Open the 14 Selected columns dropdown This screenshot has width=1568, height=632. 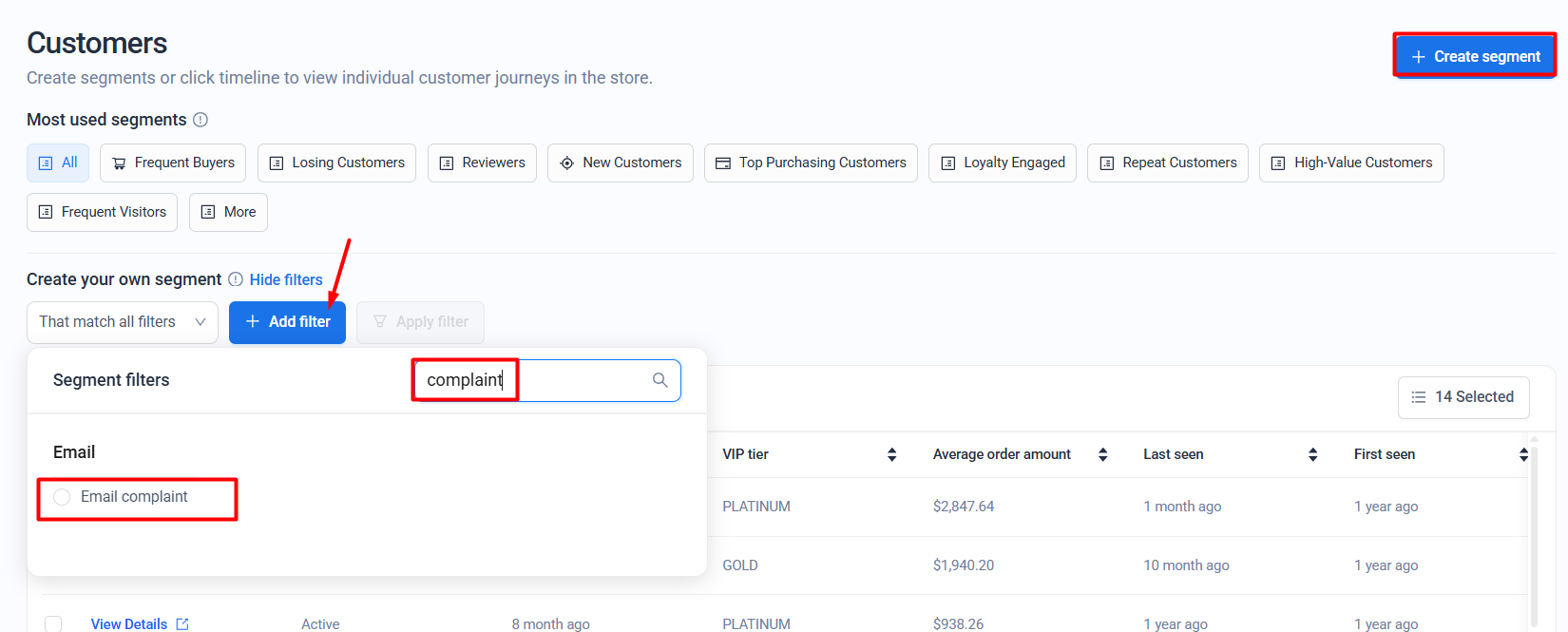point(1463,397)
